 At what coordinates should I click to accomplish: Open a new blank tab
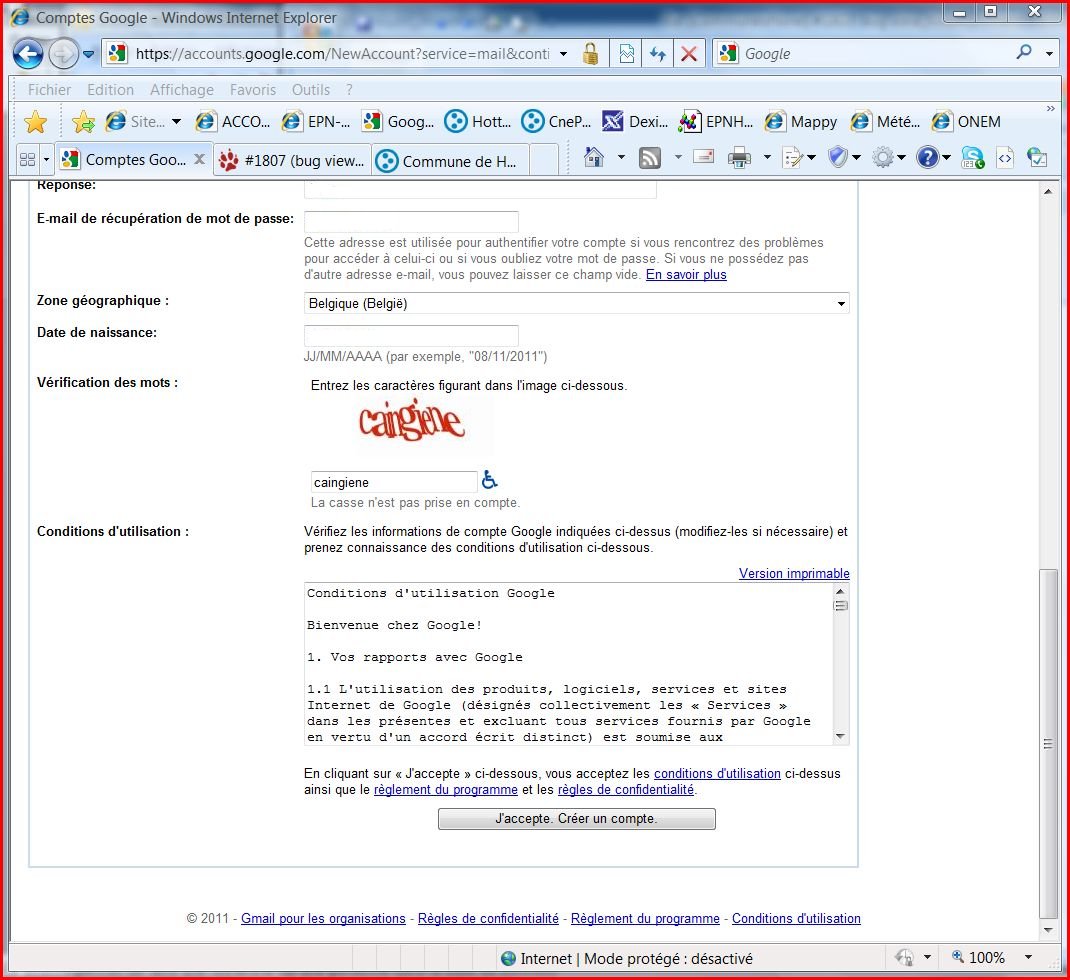click(x=544, y=161)
